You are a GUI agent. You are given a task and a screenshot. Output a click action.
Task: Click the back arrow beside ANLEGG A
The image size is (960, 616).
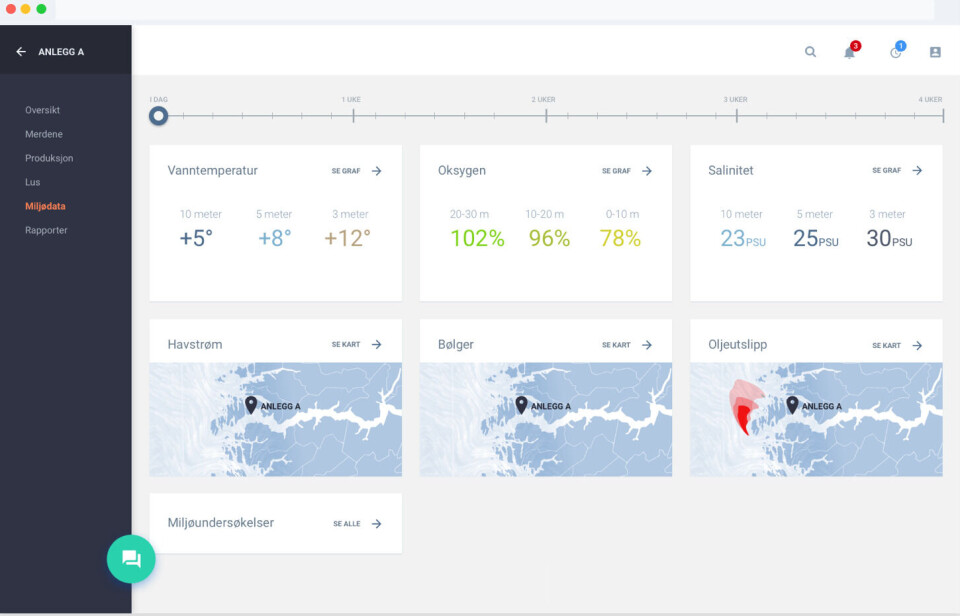[21, 52]
